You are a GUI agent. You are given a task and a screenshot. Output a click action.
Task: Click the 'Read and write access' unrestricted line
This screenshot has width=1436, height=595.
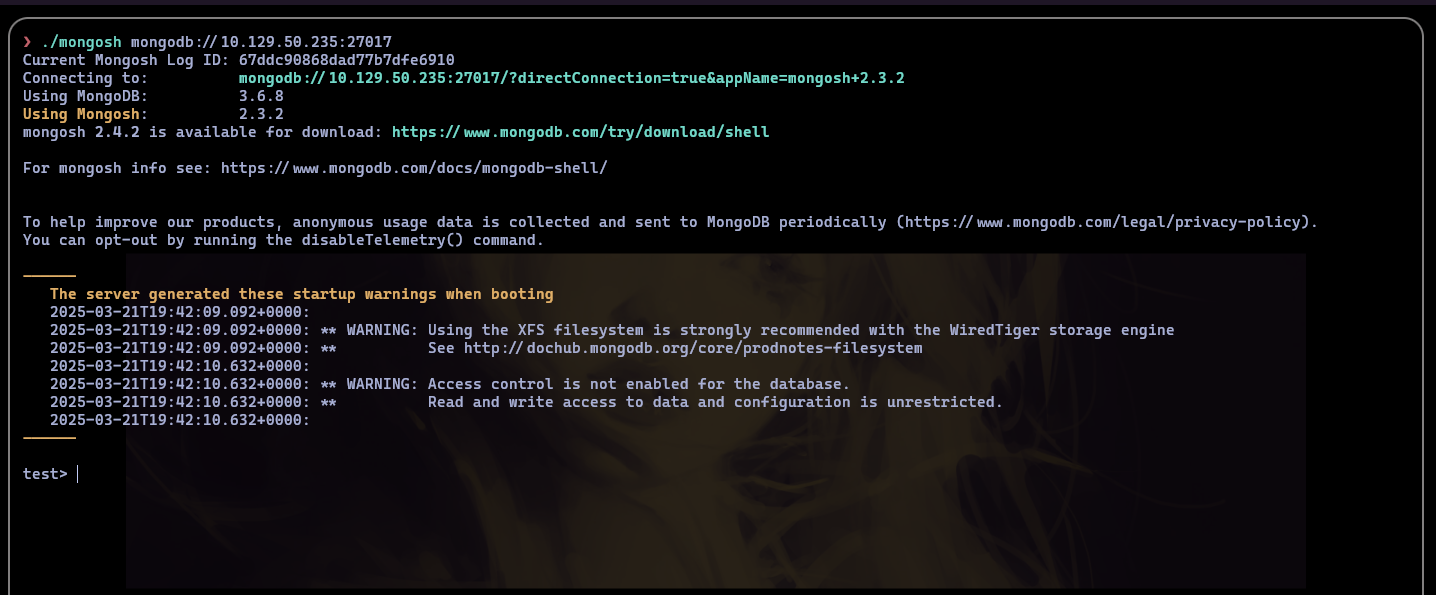click(x=526, y=402)
